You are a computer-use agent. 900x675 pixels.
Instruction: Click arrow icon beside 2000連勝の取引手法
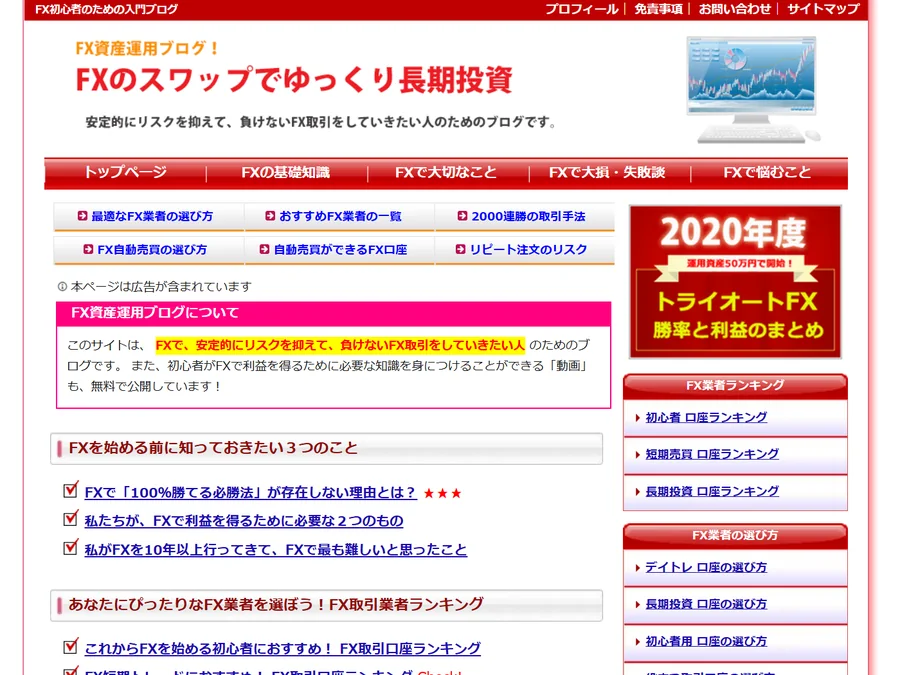click(x=462, y=216)
